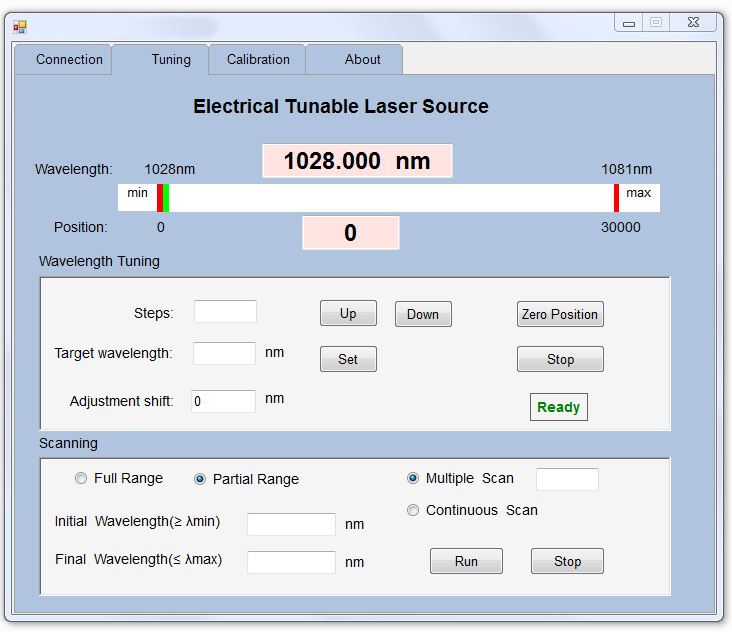Screen dimensions: 732x632
Task: Click the Initial Wavelength input field
Action: pos(291,524)
